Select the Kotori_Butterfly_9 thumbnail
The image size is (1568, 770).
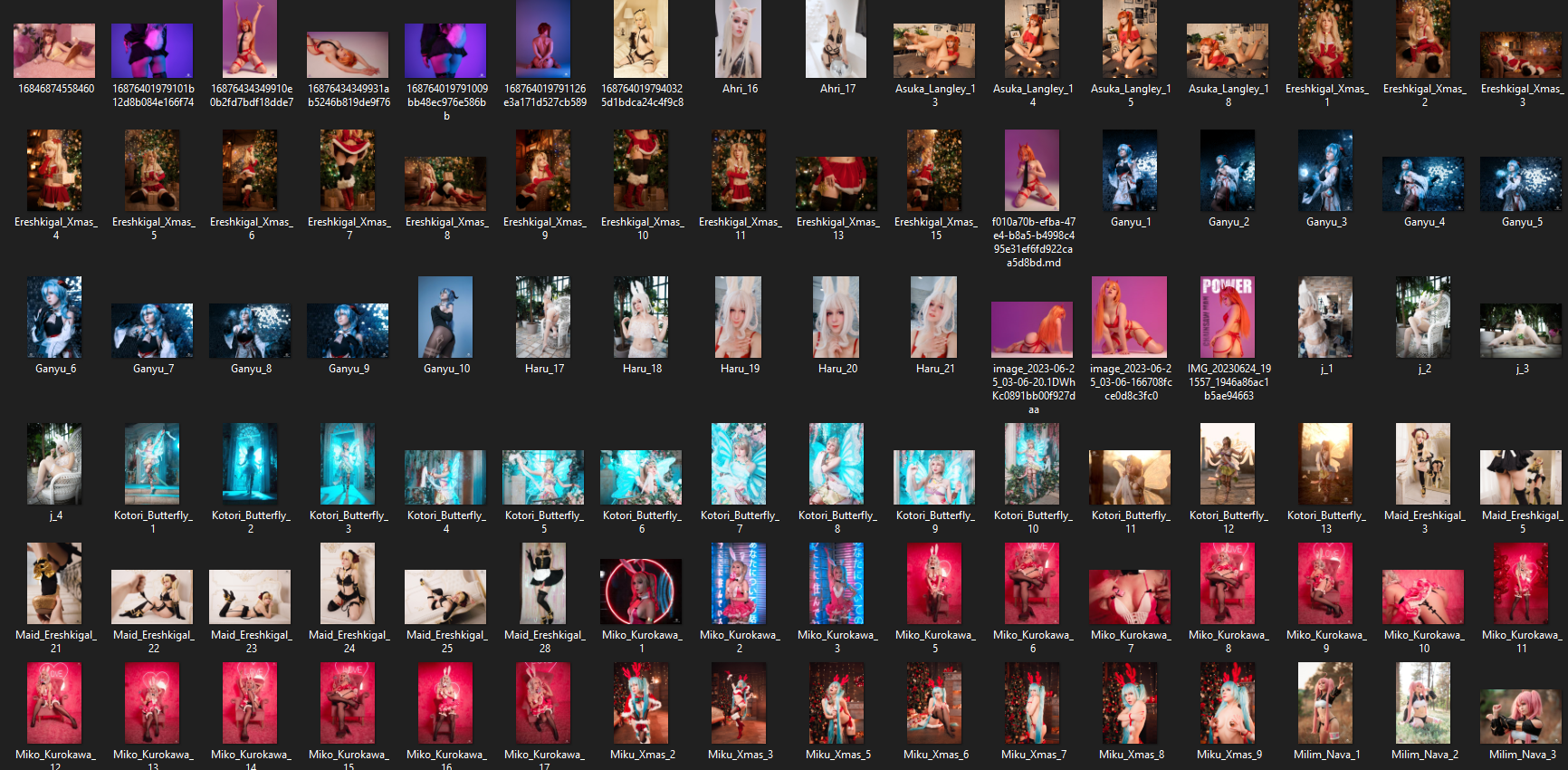coord(935,477)
